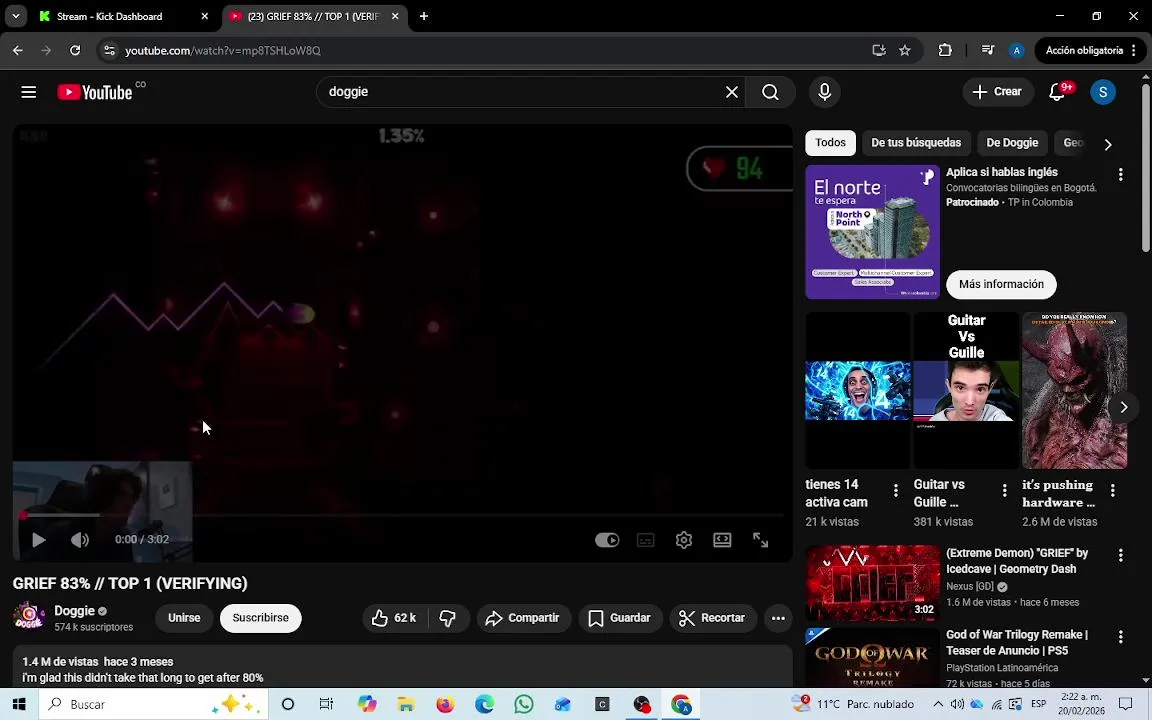Toggle autoplay switch in the player
The image size is (1152, 720).
click(607, 540)
